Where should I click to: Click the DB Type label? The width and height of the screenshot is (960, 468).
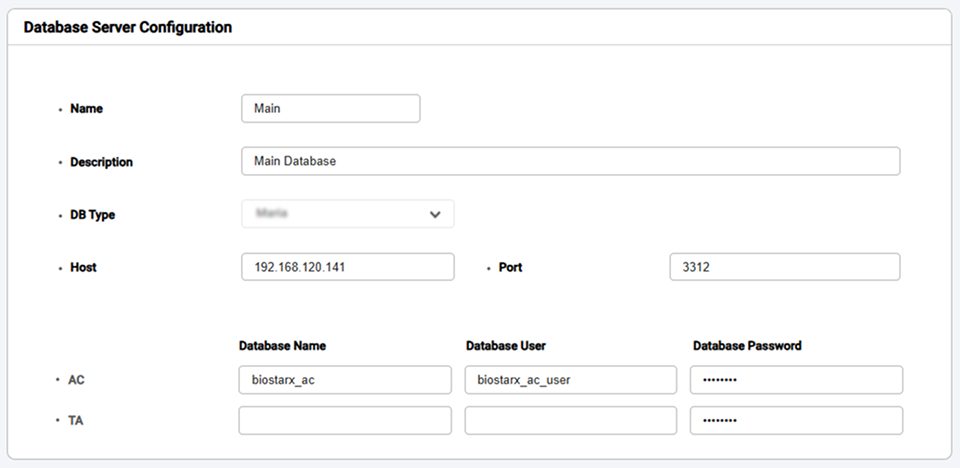pos(92,215)
